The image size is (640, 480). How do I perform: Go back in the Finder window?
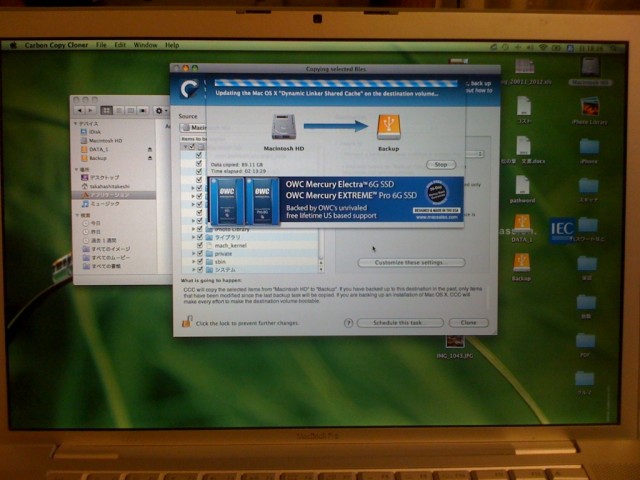80,110
